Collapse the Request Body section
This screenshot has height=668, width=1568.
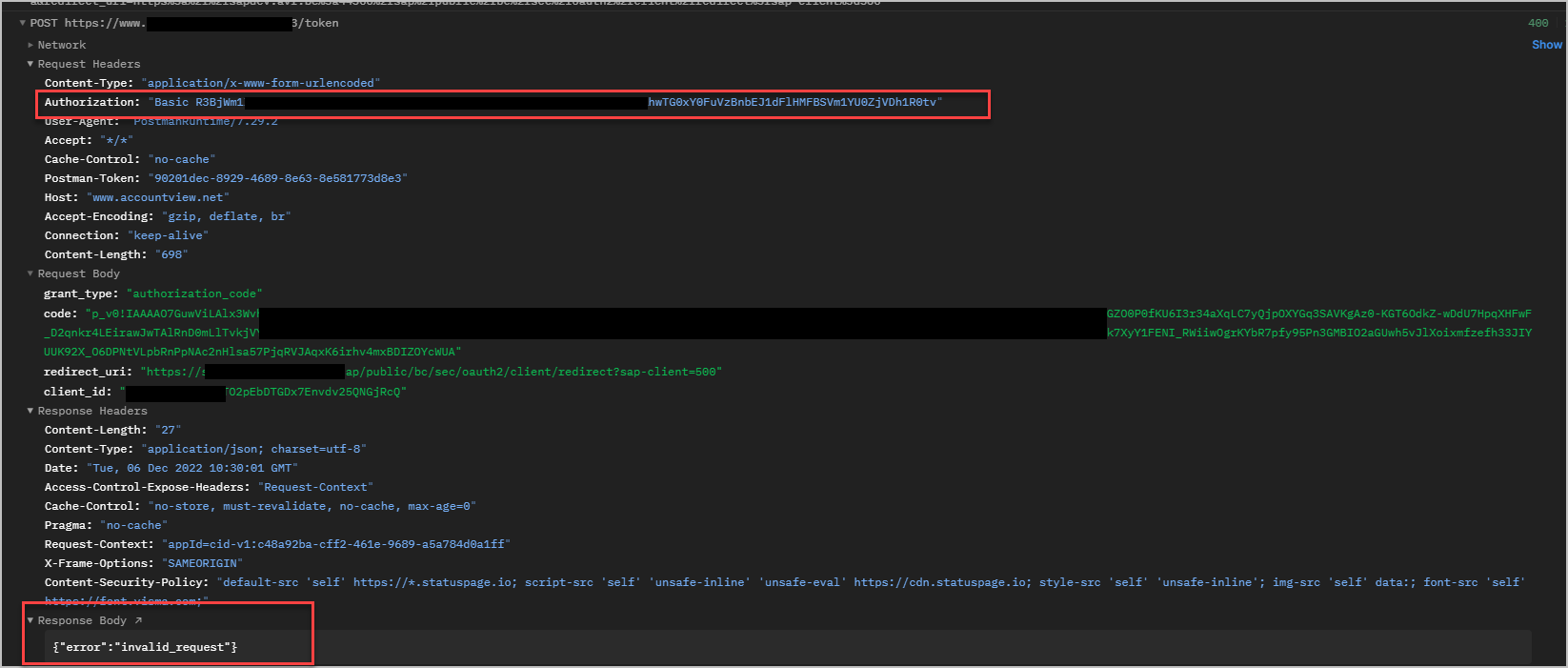pyautogui.click(x=30, y=273)
